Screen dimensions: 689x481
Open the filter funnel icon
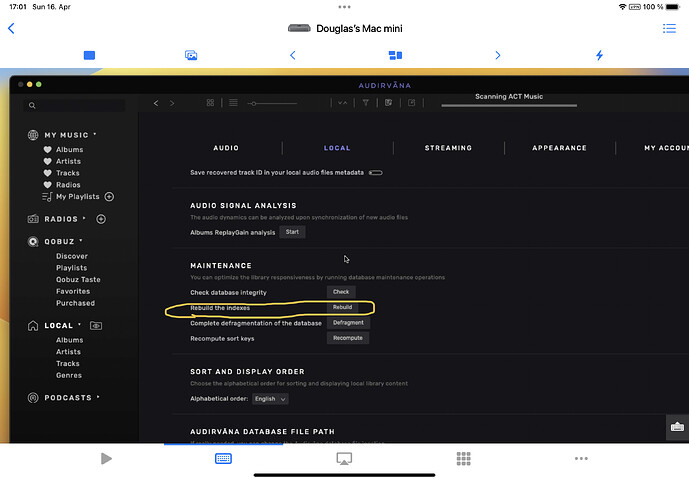[365, 103]
